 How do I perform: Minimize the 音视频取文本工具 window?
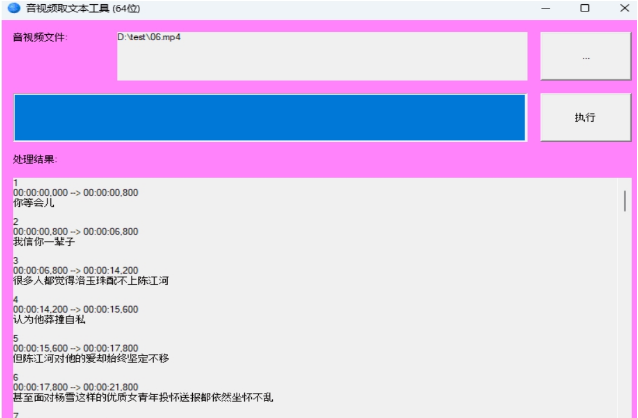(x=546, y=8)
